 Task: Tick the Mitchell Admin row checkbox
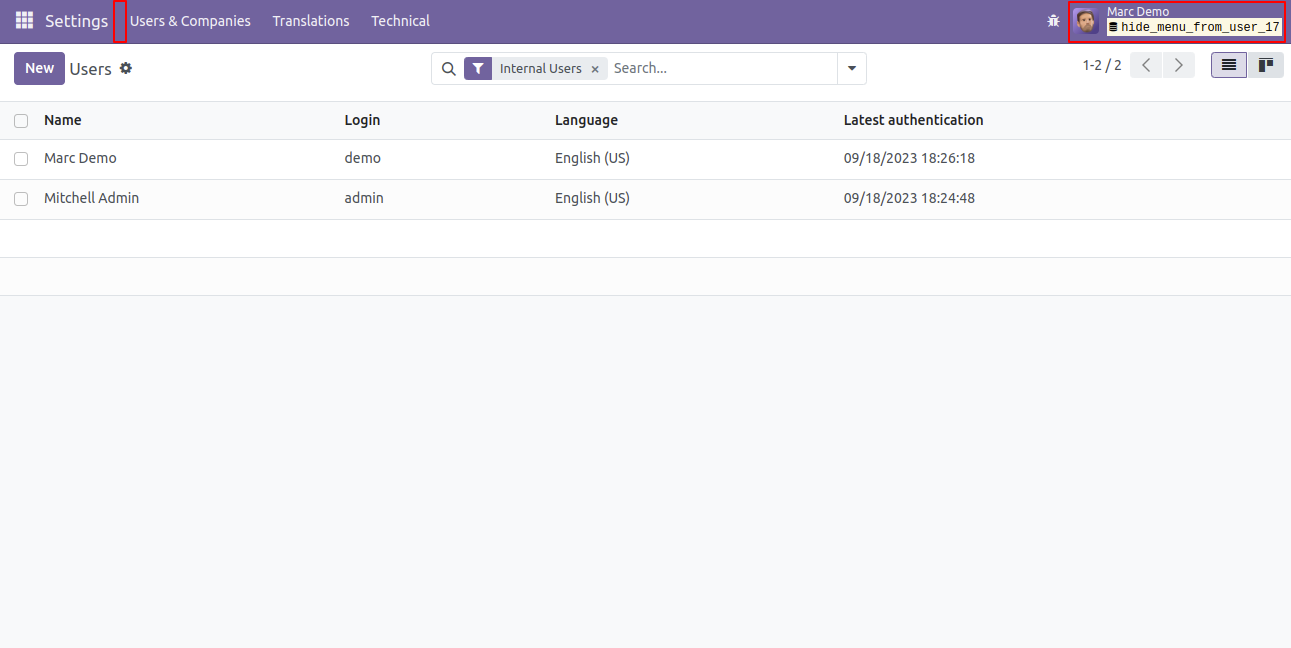(21, 199)
